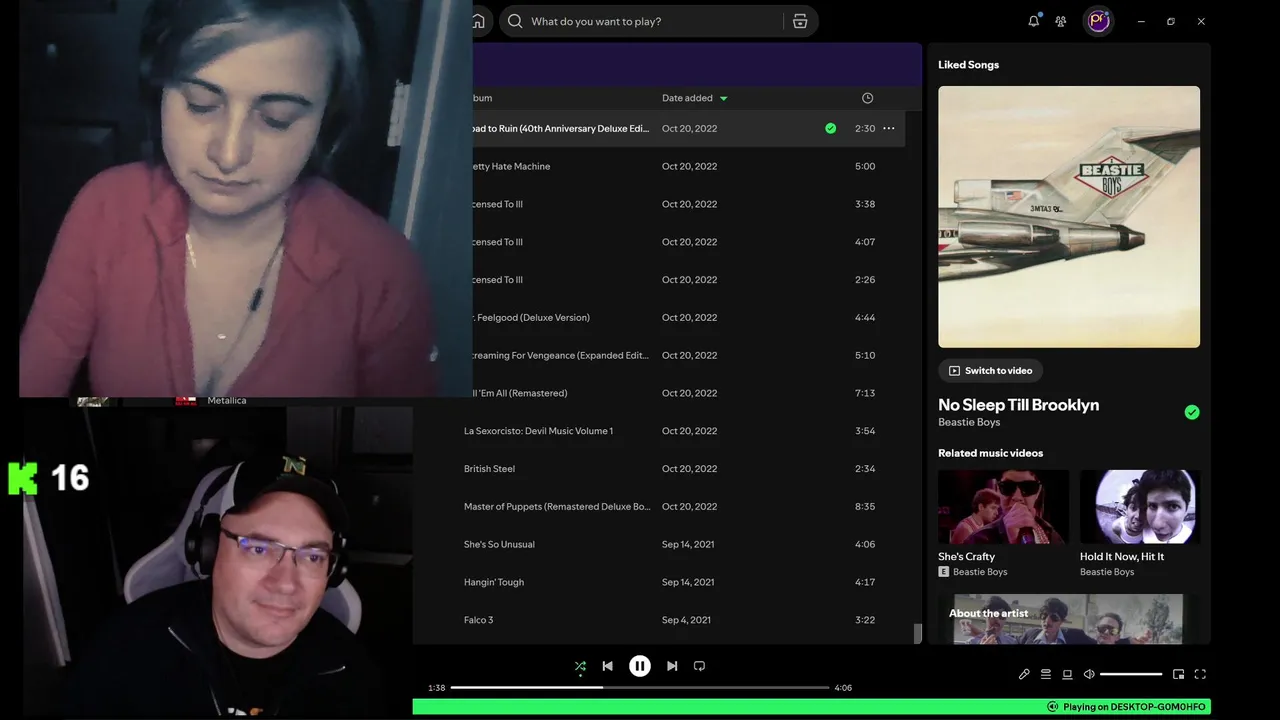Open the British Steel album

click(489, 469)
